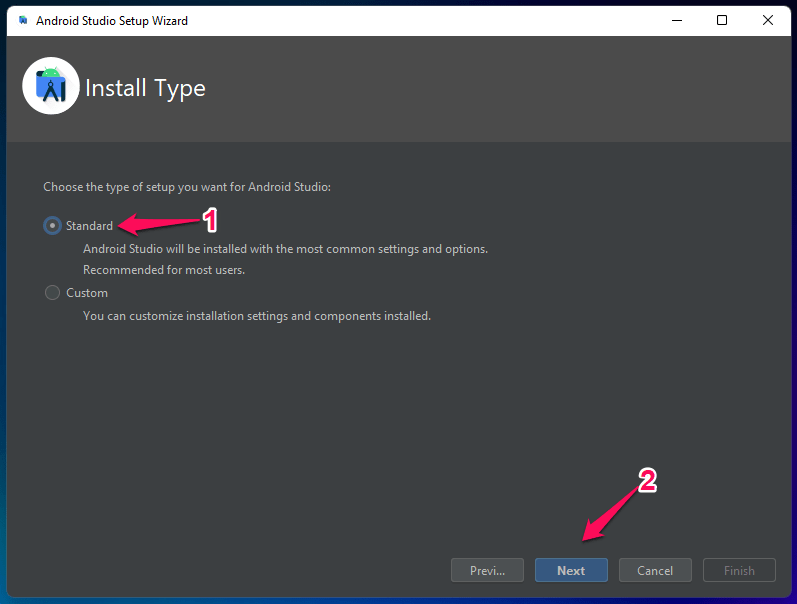Click the Android Studio Setup Wizard title text

tap(112, 21)
